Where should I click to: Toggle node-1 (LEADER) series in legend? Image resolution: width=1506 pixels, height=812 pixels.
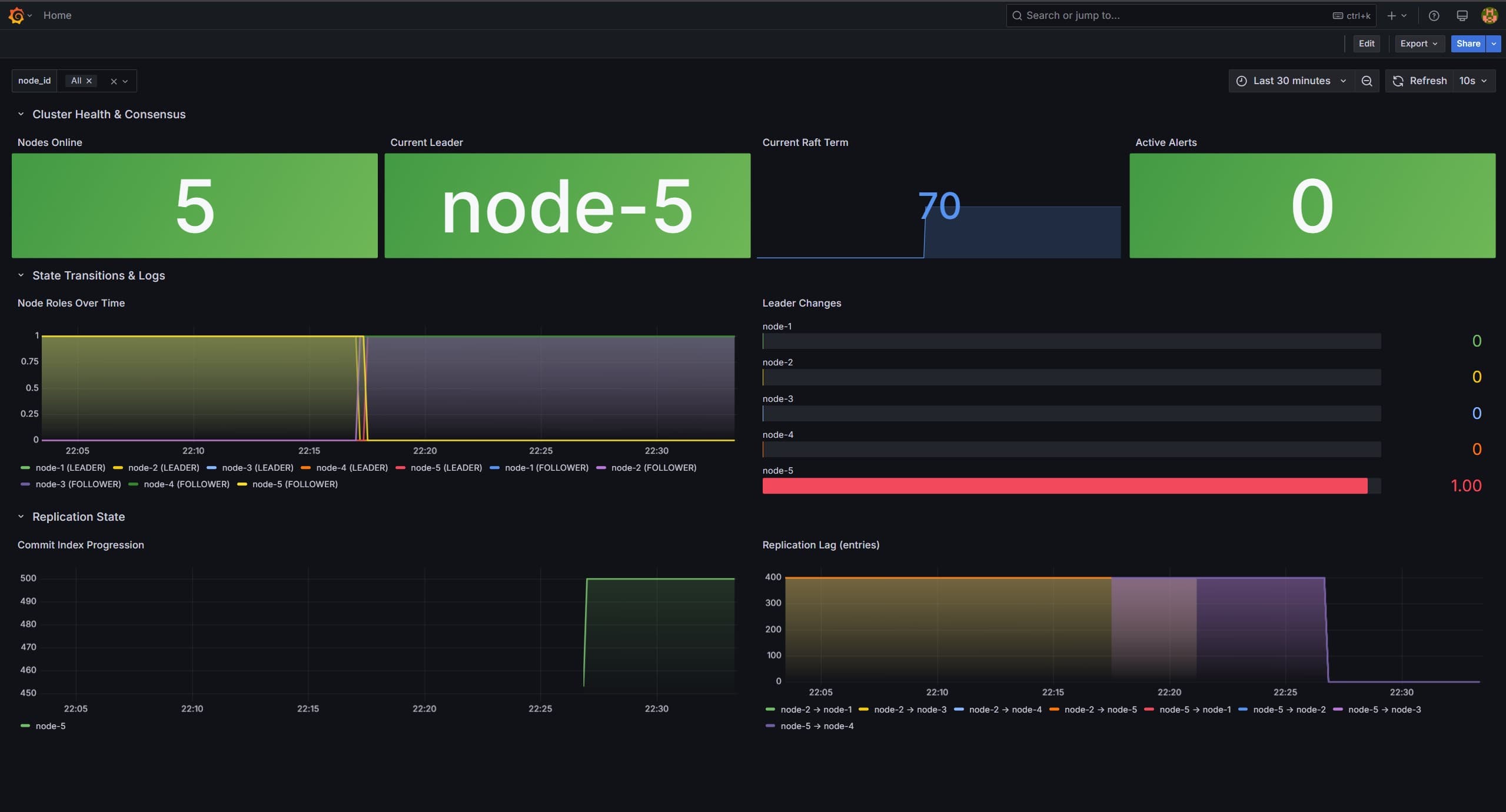click(x=63, y=468)
